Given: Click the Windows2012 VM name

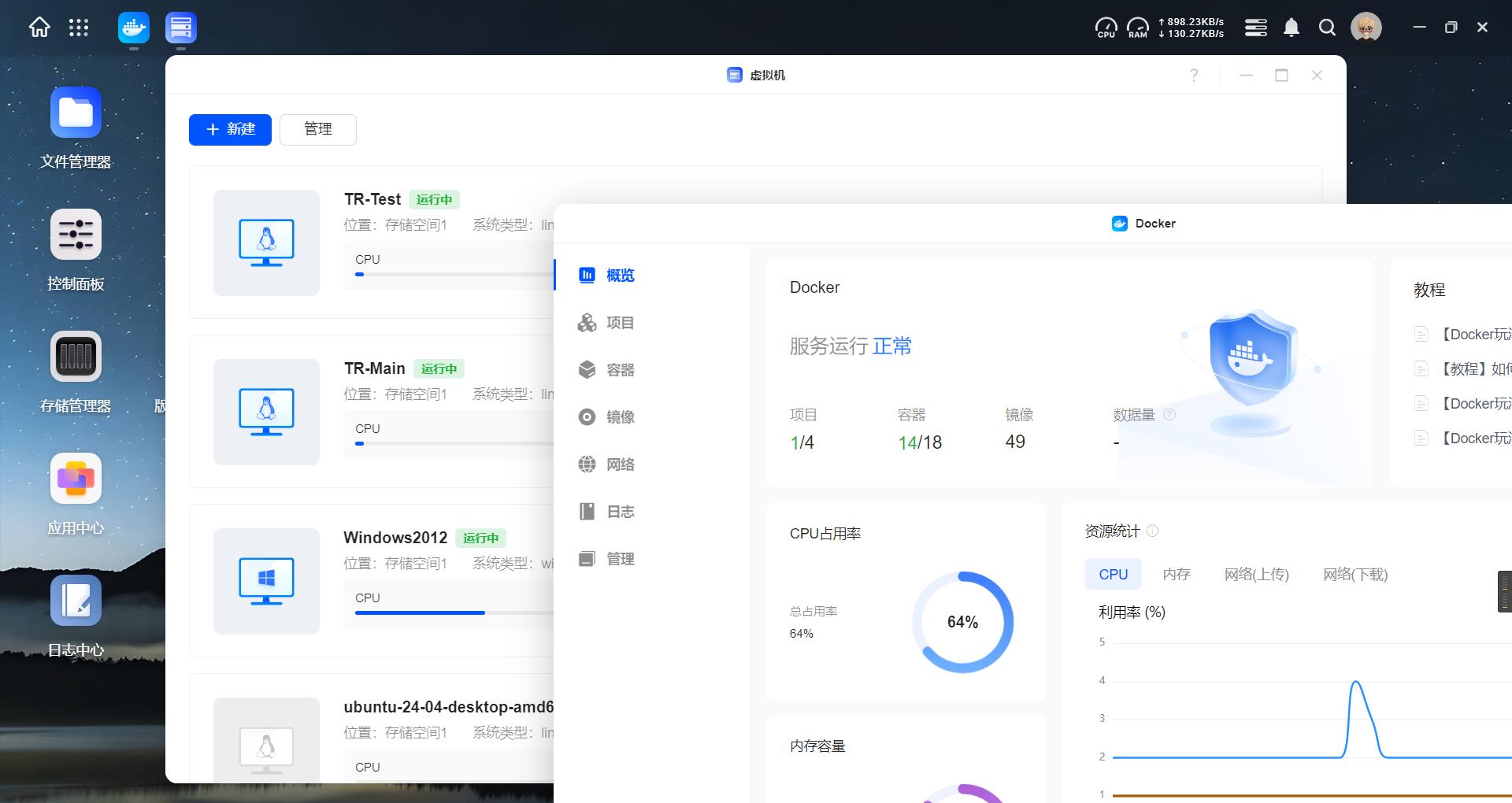Looking at the screenshot, I should coord(395,538).
